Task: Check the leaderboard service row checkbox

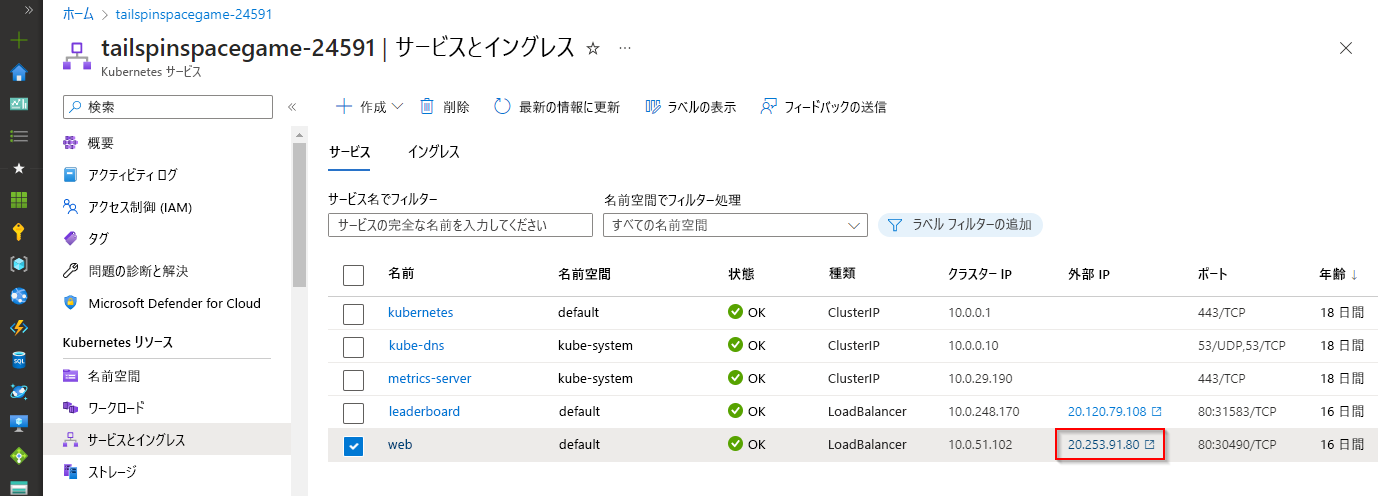Action: [353, 412]
